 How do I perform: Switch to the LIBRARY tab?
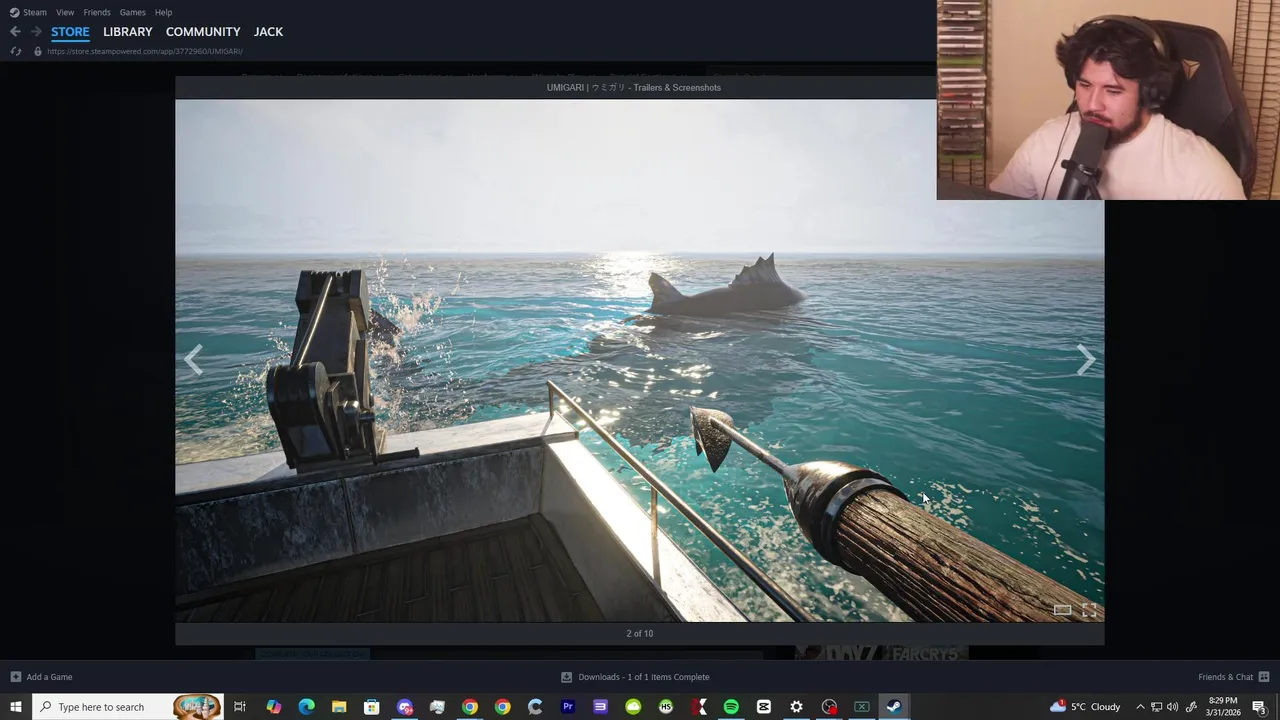128,32
